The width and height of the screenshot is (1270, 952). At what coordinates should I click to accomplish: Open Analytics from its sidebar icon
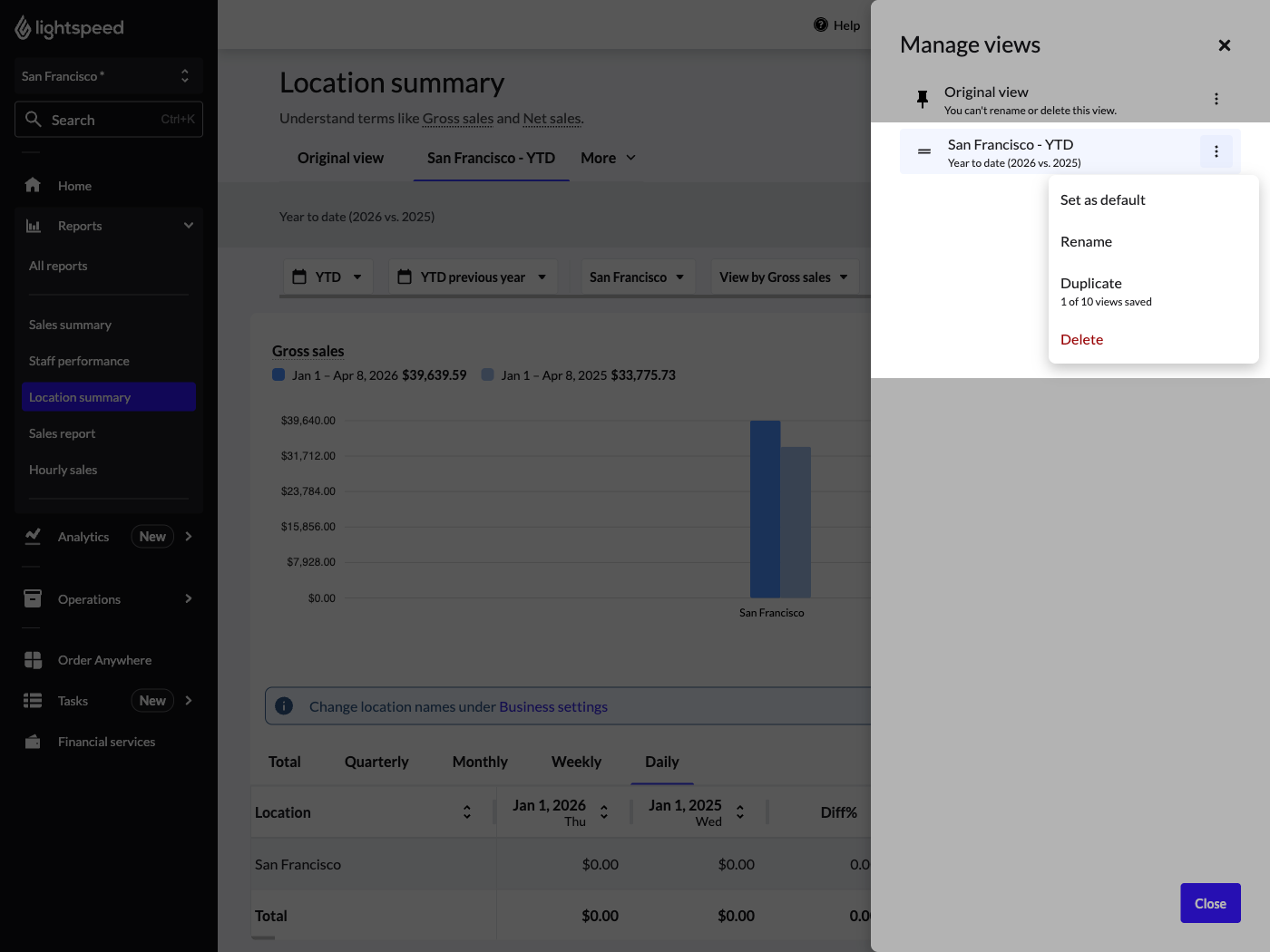[x=33, y=536]
